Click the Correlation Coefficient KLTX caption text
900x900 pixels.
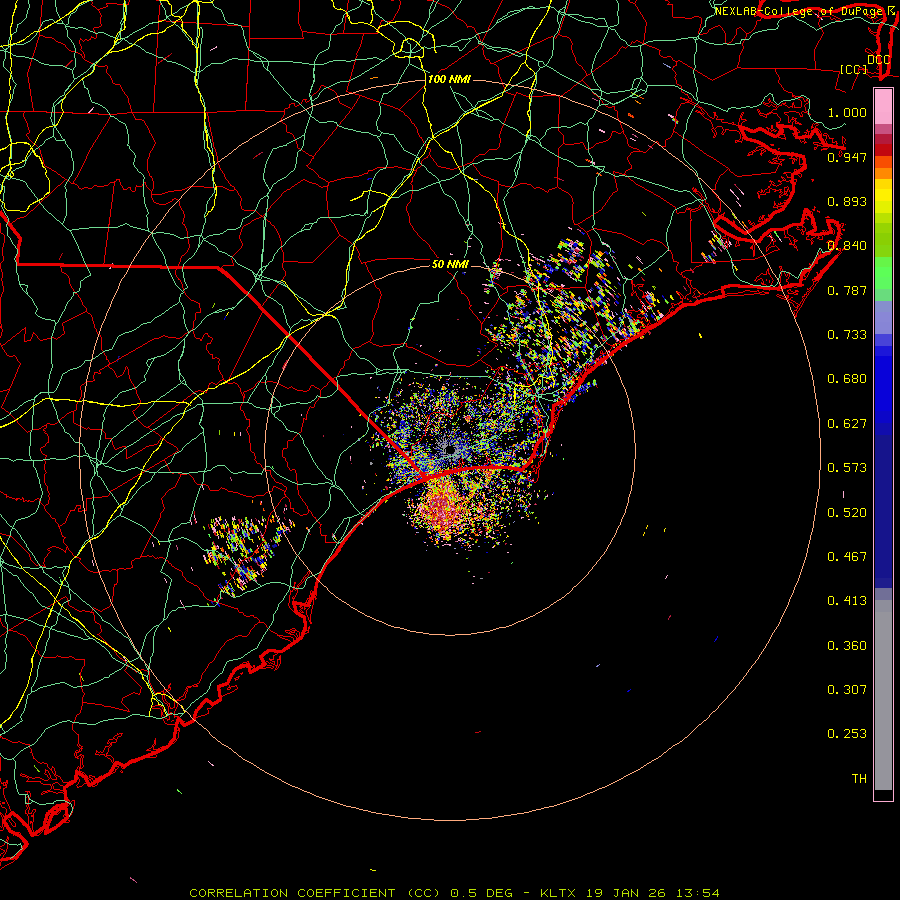[x=454, y=893]
